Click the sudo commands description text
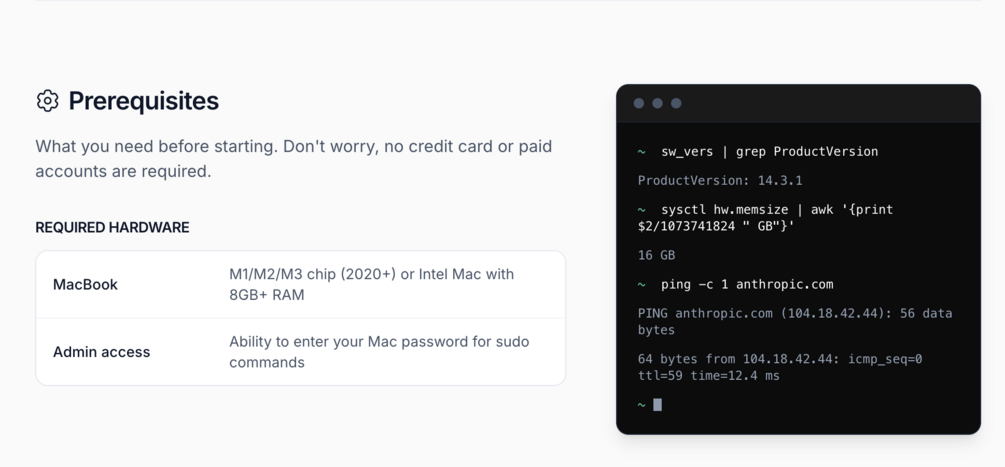Screen dimensions: 1005x467 coord(379,352)
